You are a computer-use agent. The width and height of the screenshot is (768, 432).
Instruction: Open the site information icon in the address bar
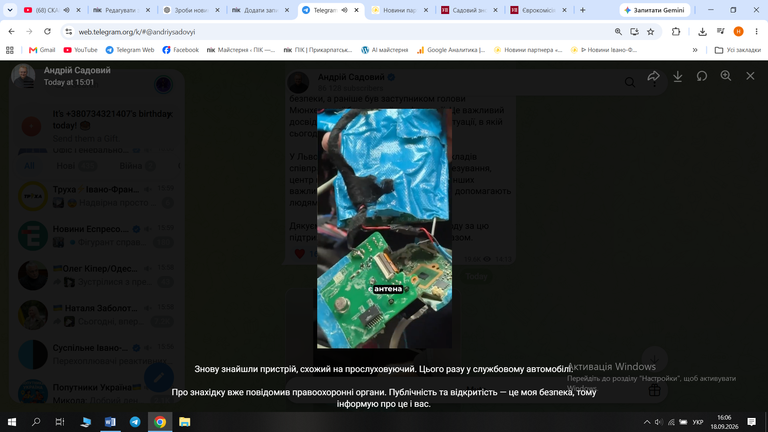tap(69, 31)
